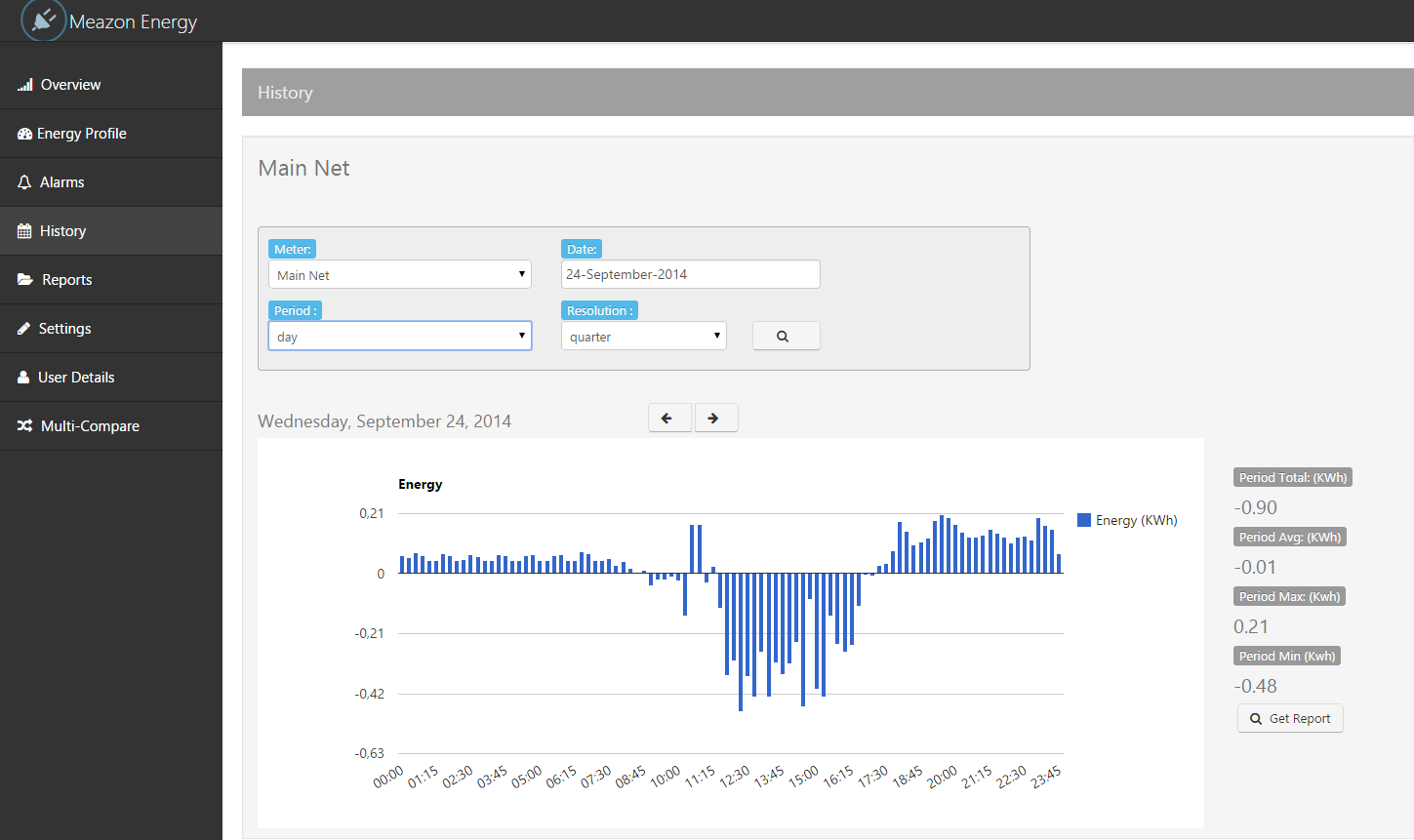Go to next day with right arrow
1414x840 pixels.
pyautogui.click(x=716, y=418)
